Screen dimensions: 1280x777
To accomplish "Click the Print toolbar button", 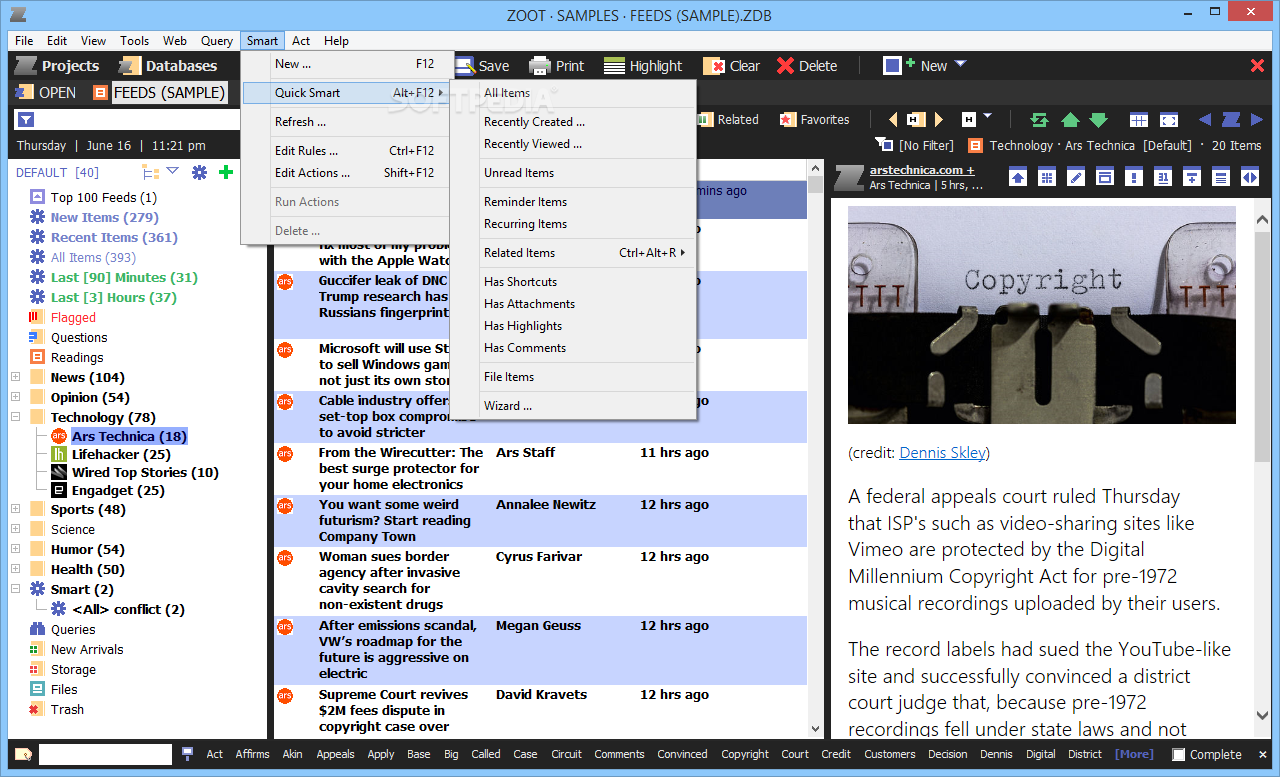I will pyautogui.click(x=556, y=66).
